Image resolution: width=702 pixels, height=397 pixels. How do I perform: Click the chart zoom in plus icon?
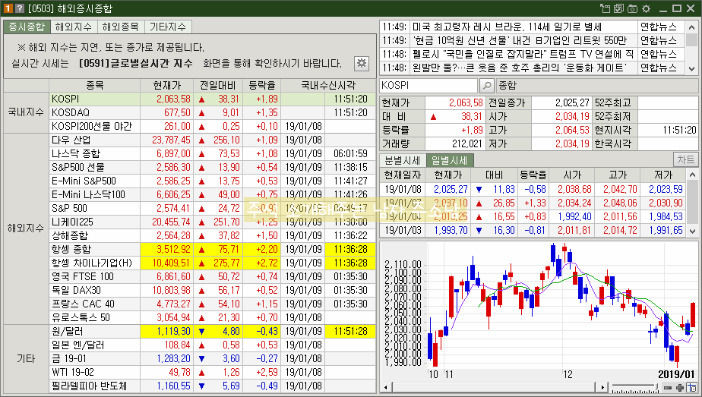click(x=680, y=388)
